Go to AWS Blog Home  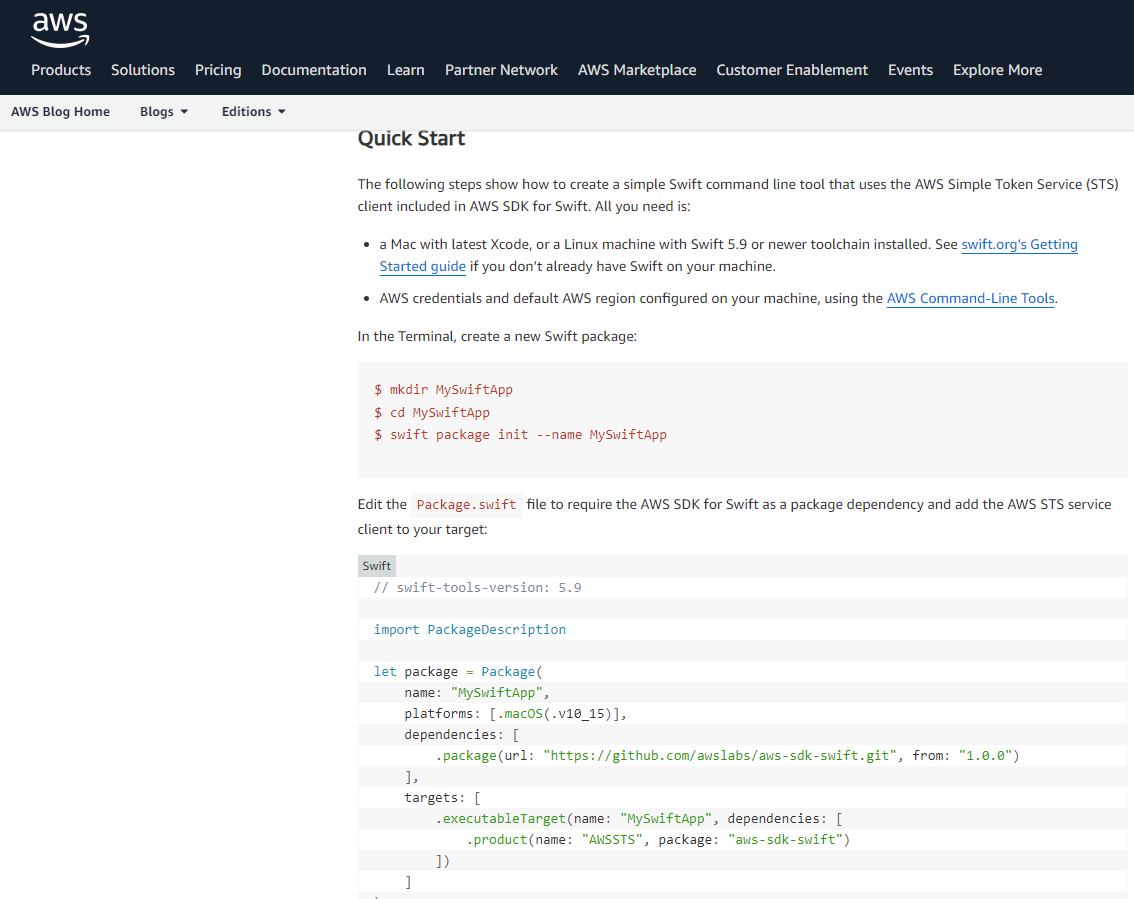[60, 111]
